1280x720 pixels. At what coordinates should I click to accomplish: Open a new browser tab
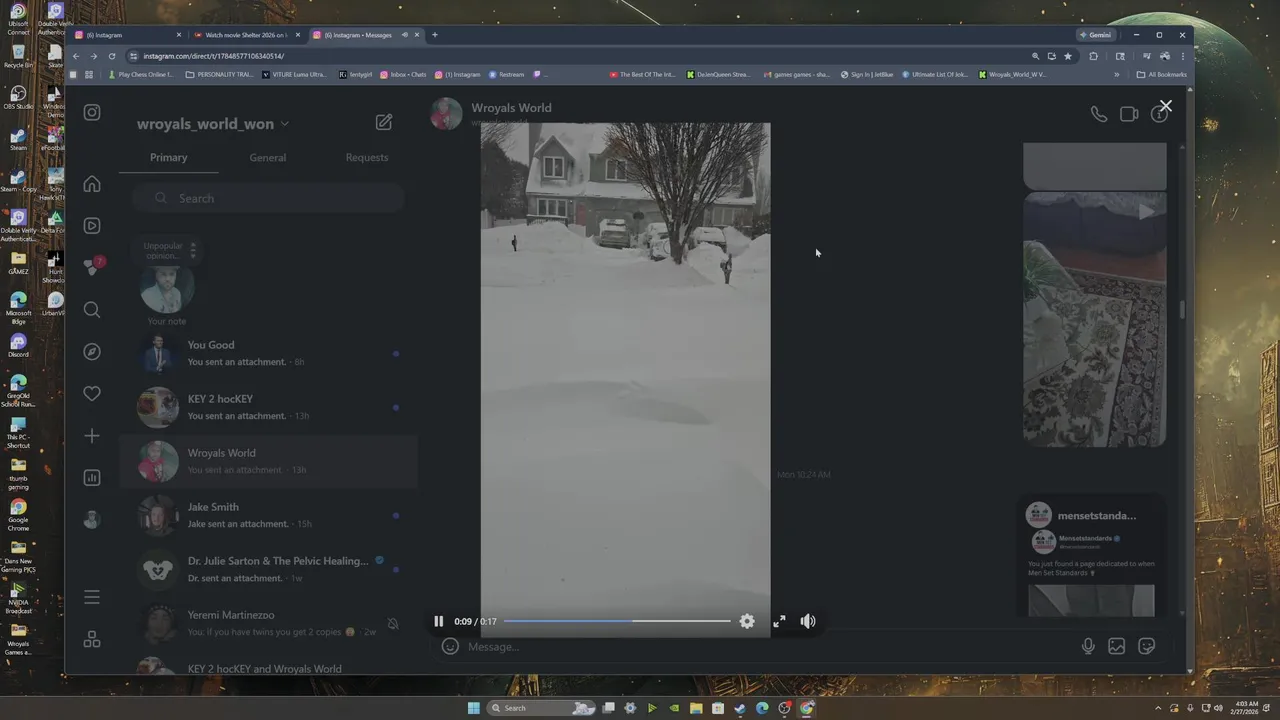[x=434, y=35]
